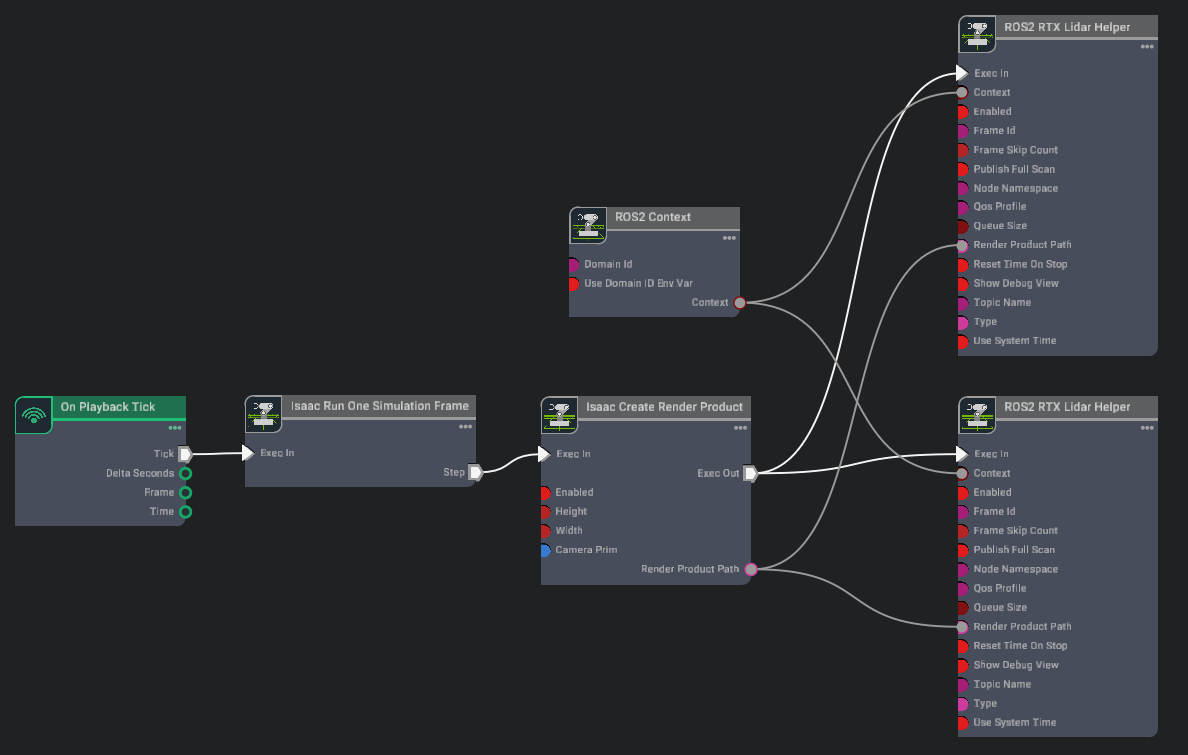Click Publish Full Scan port on top Lidar Helper
This screenshot has width=1188, height=755.
[x=962, y=169]
